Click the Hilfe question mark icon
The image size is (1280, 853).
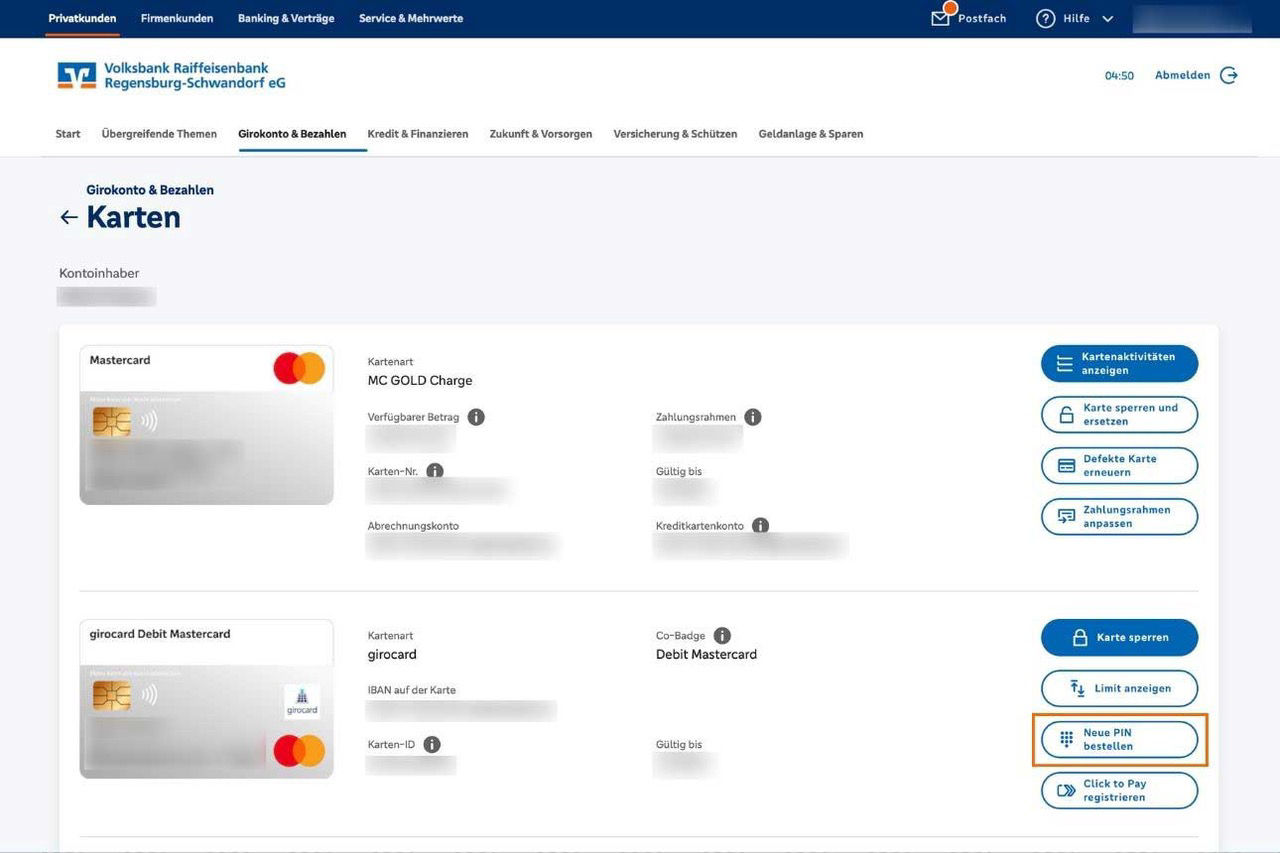1045,18
